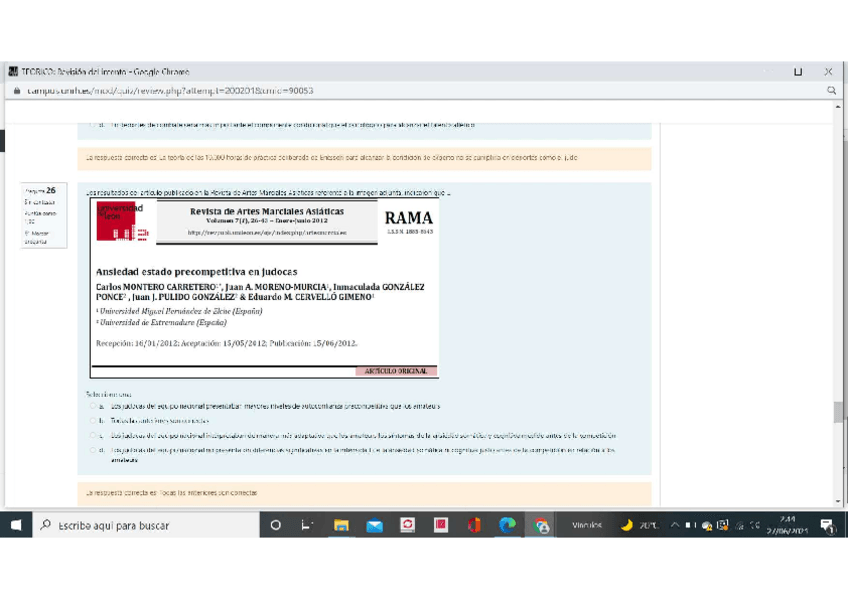Click the 'Seleccione una:' prompt
848x599 pixels.
coord(108,394)
